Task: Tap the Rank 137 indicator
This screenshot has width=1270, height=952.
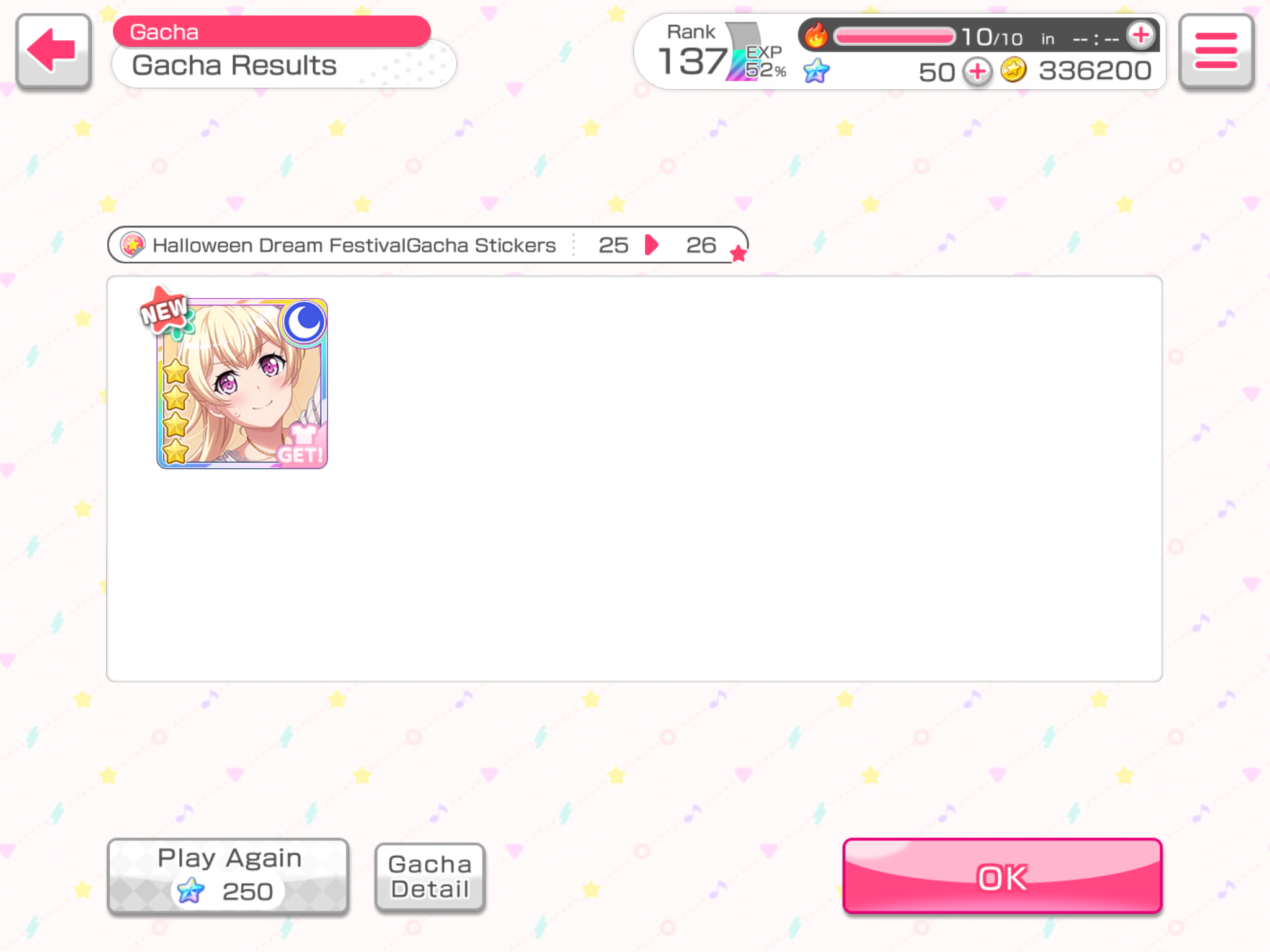Action: [x=693, y=52]
